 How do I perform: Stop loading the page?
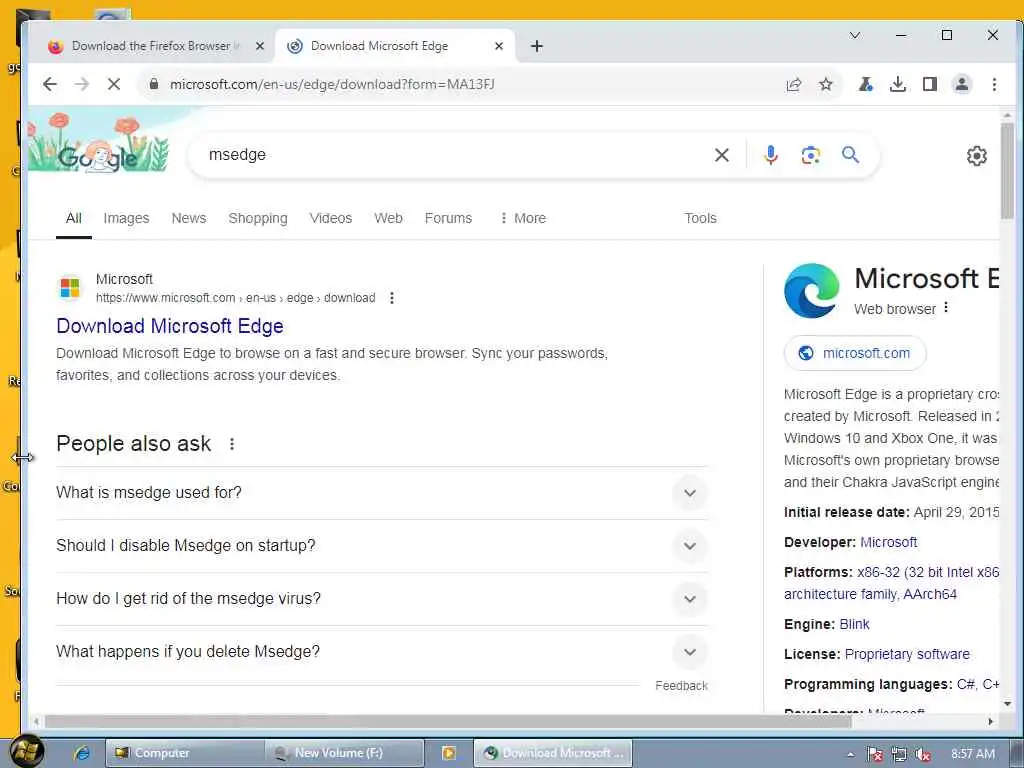pyautogui.click(x=114, y=84)
